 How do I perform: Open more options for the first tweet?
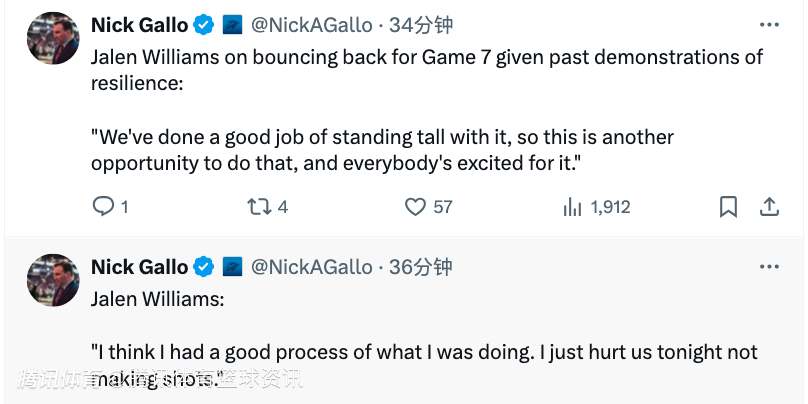[768, 24]
